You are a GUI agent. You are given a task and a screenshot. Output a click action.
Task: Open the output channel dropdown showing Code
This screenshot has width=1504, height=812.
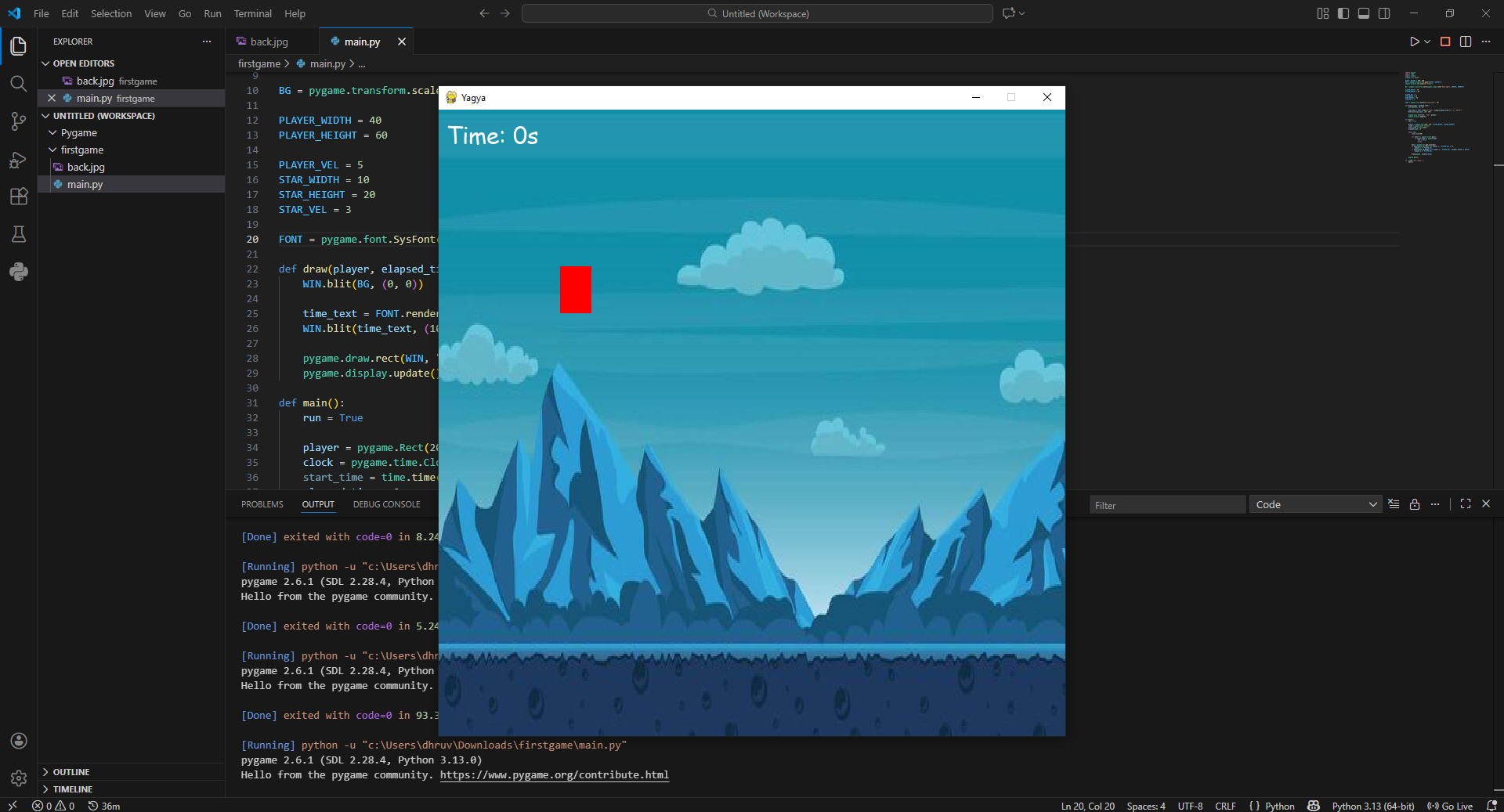pyautogui.click(x=1315, y=504)
